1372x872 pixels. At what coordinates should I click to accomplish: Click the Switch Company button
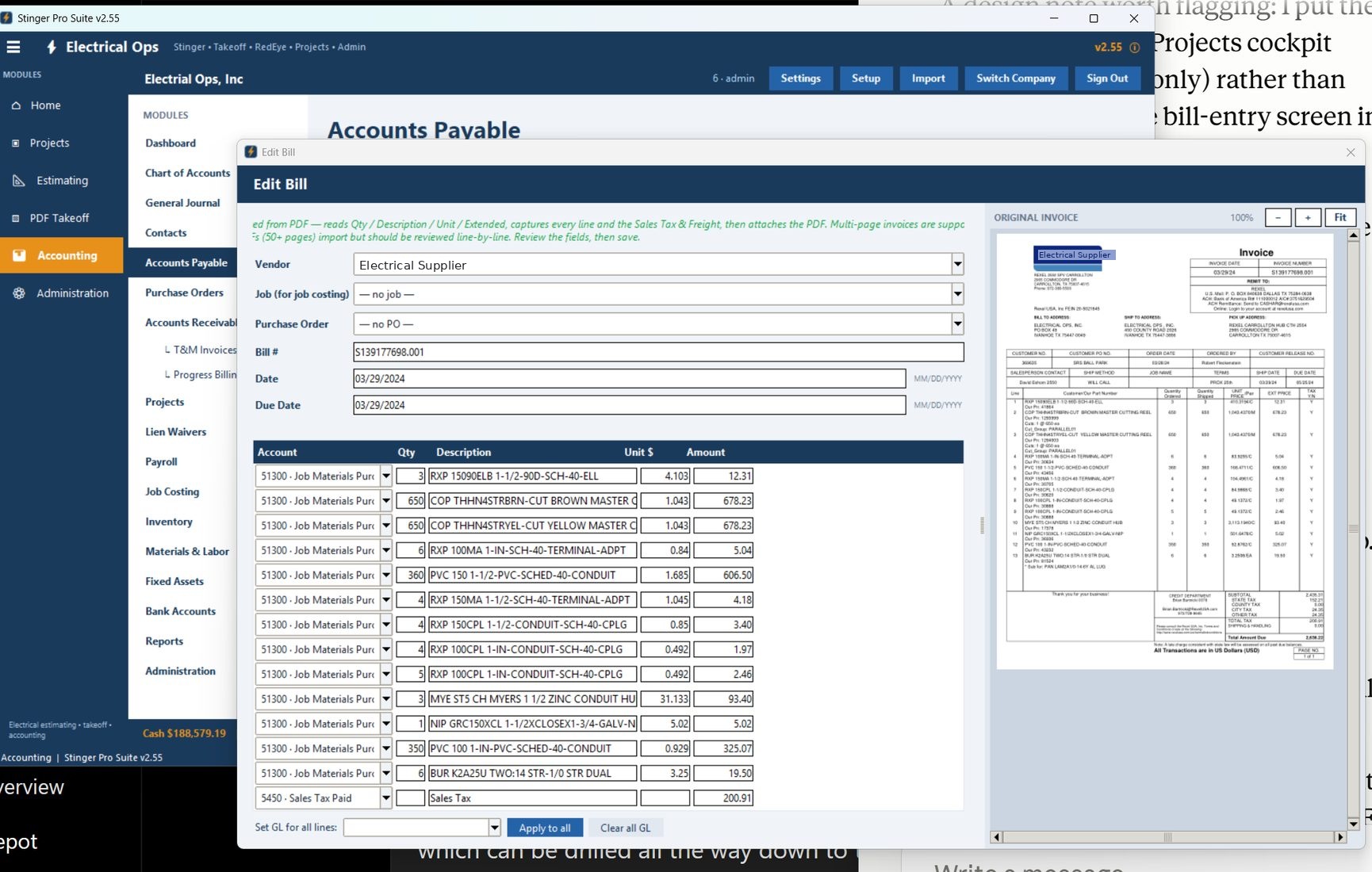[1016, 78]
